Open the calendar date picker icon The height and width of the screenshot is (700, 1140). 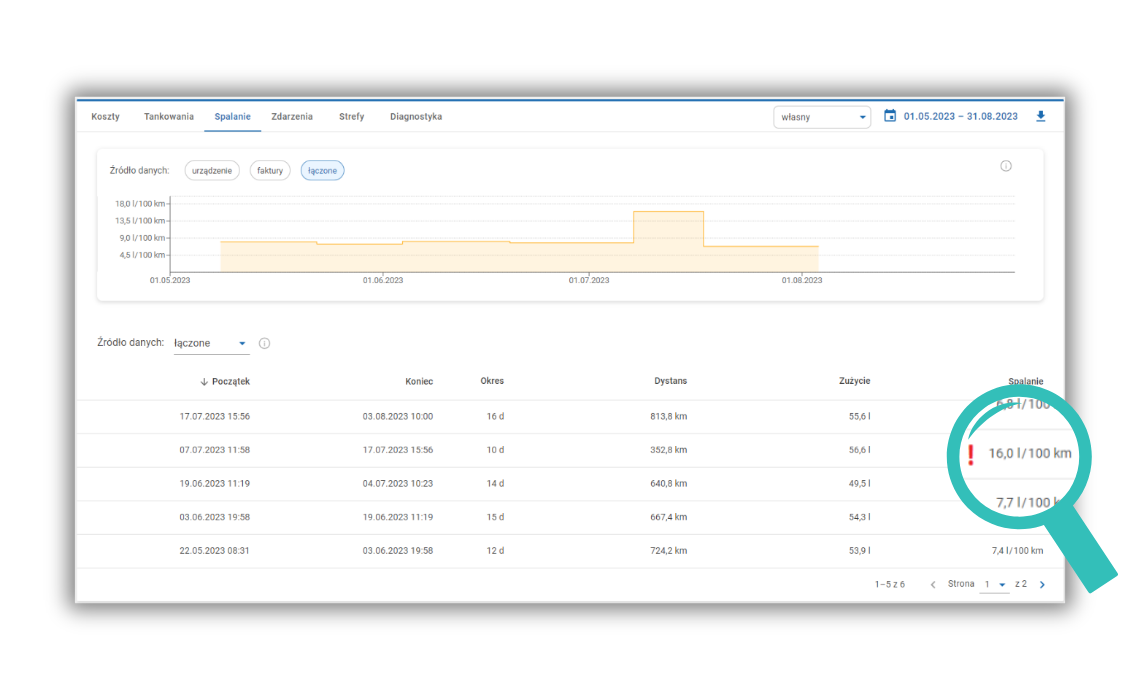[890, 116]
